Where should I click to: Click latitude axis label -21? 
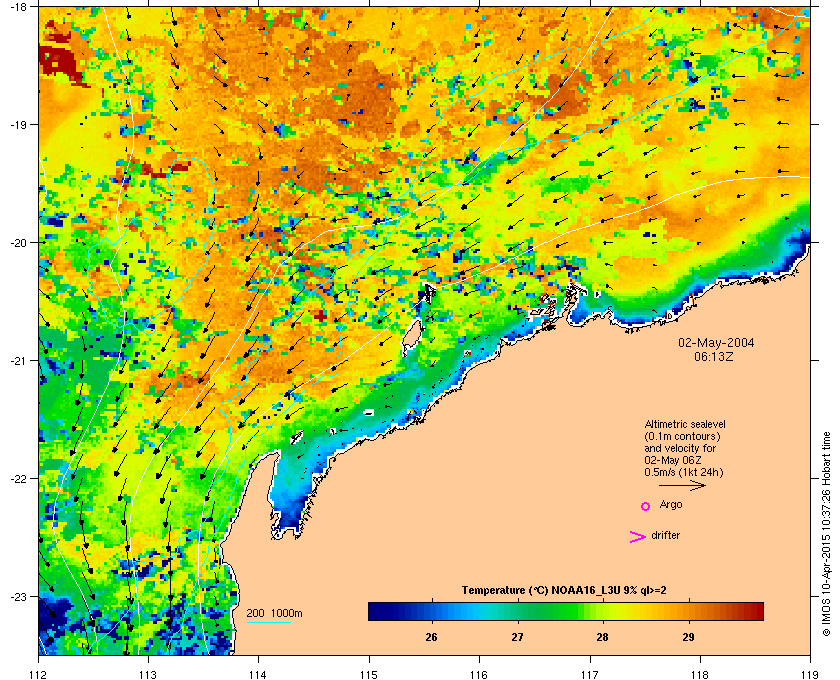point(18,361)
